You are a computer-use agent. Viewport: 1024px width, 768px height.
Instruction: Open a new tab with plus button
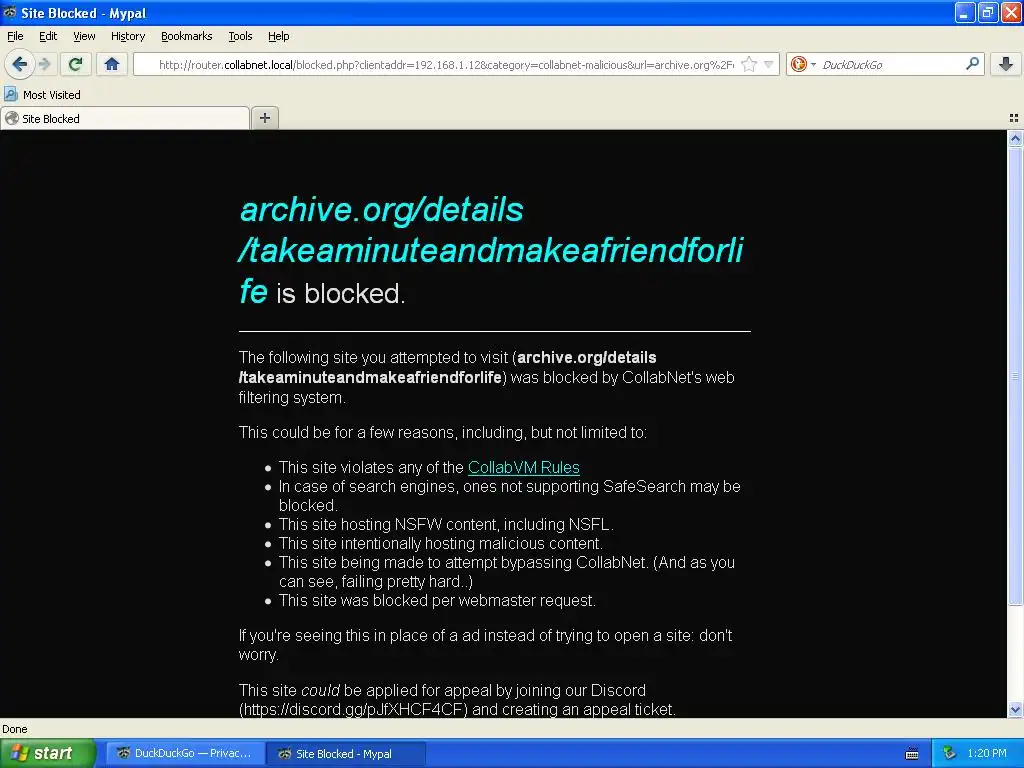(264, 118)
